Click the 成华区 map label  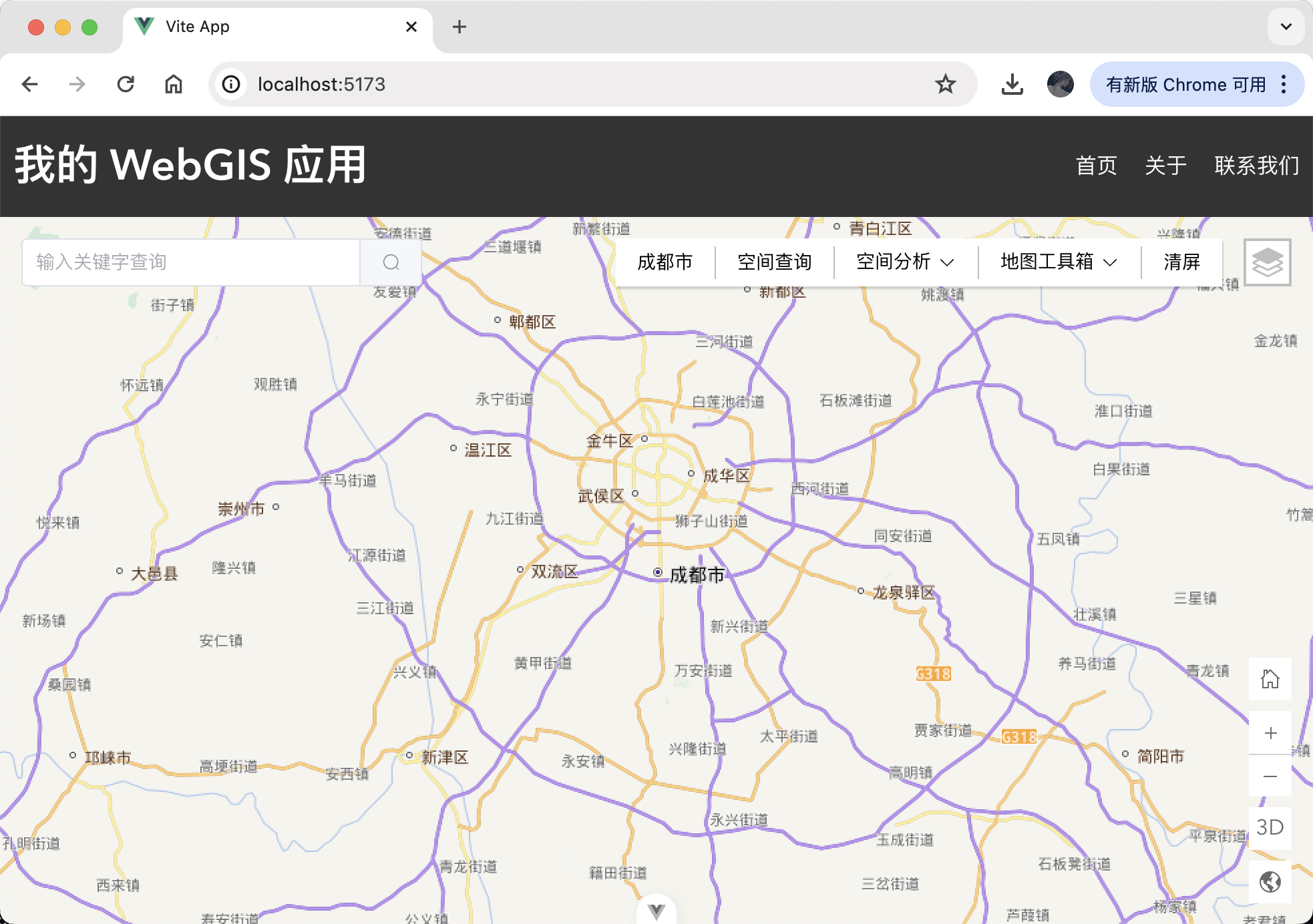727,475
